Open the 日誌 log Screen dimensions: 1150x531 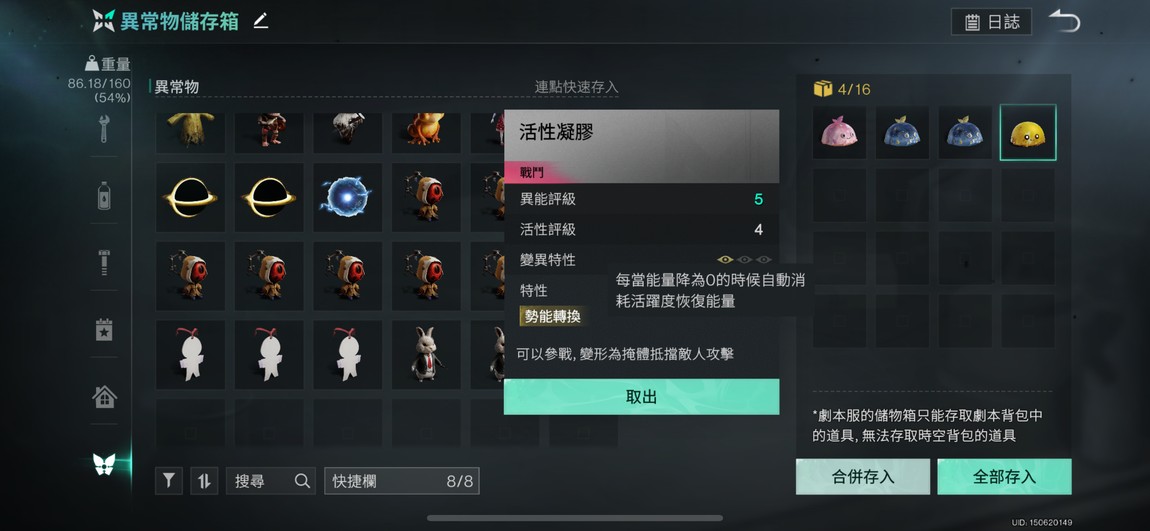992,22
